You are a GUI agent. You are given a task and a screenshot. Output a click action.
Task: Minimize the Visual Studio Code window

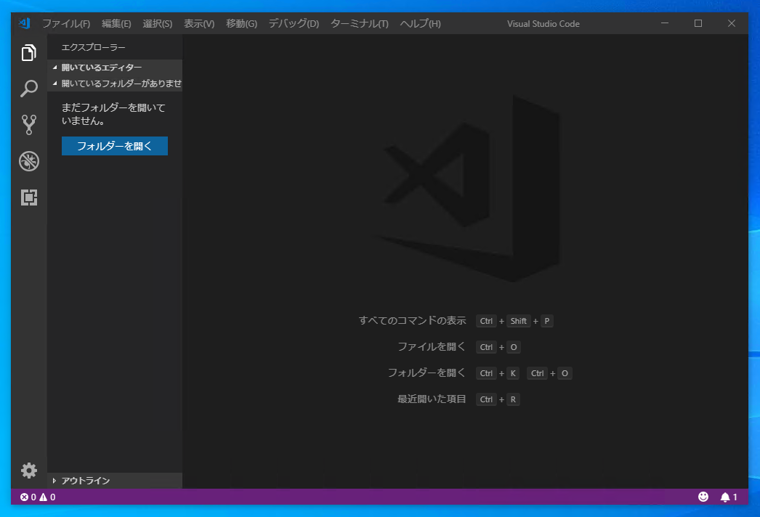665,23
